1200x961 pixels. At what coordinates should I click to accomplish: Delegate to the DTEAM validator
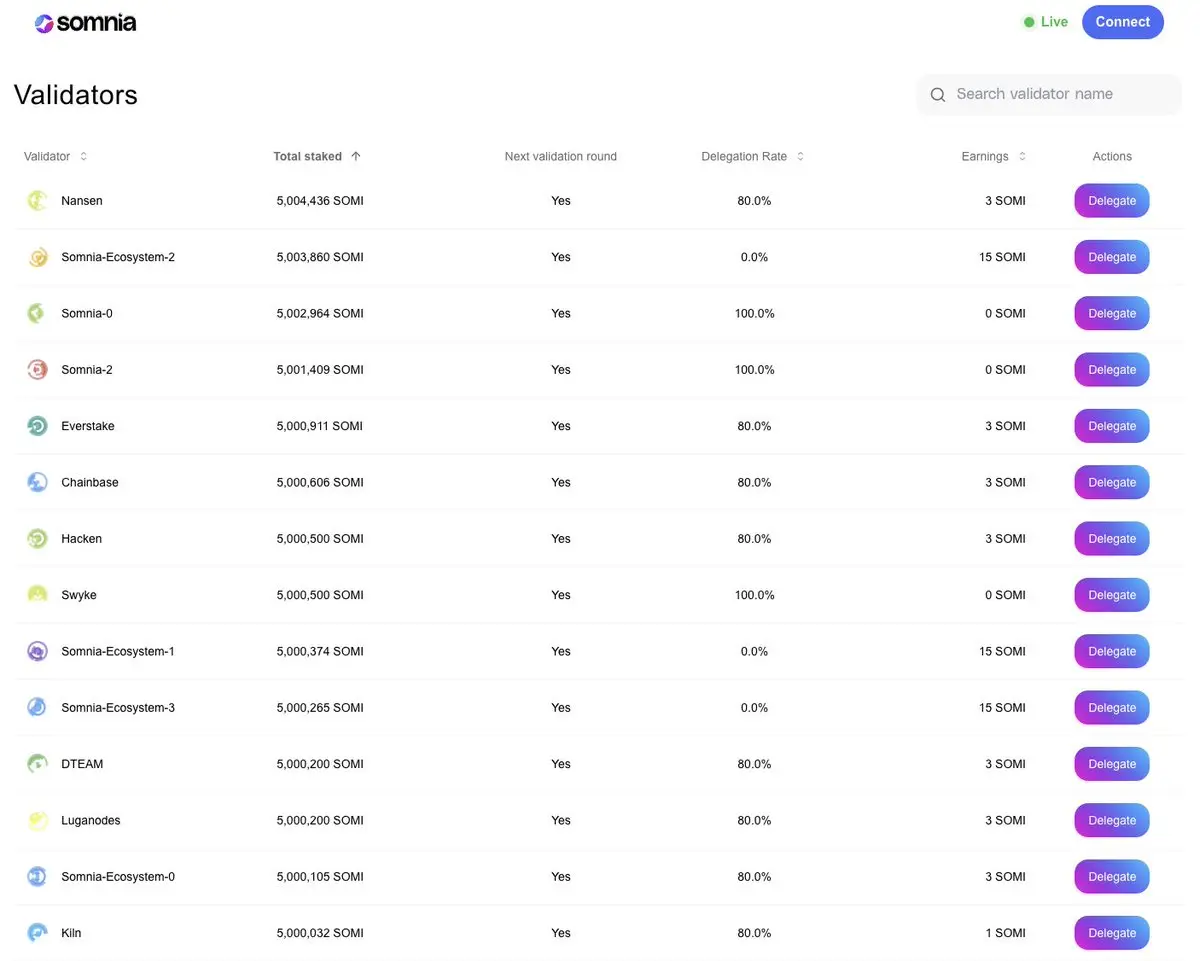point(1112,764)
